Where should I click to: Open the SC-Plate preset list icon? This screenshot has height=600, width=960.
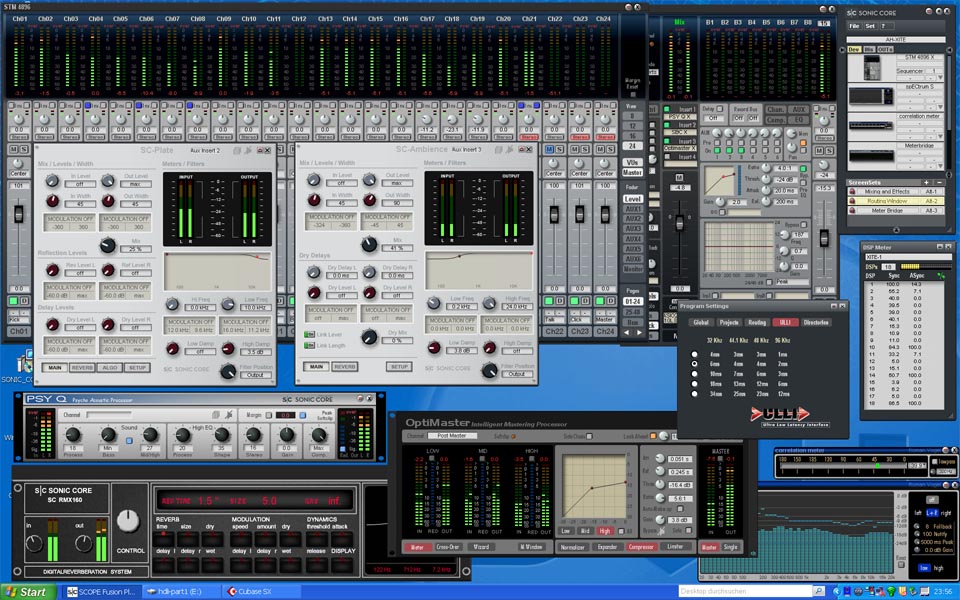tap(236, 150)
